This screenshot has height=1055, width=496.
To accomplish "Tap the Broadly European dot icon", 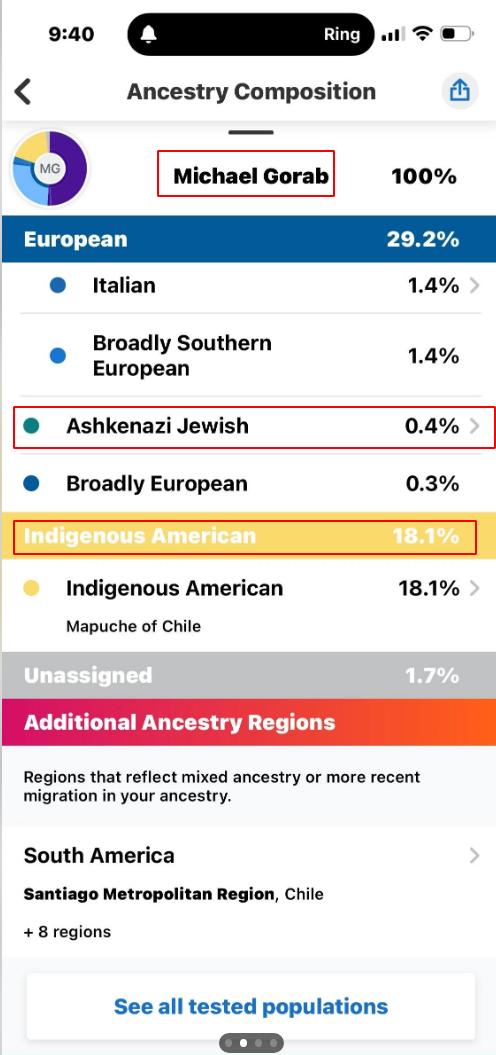I will [31, 484].
